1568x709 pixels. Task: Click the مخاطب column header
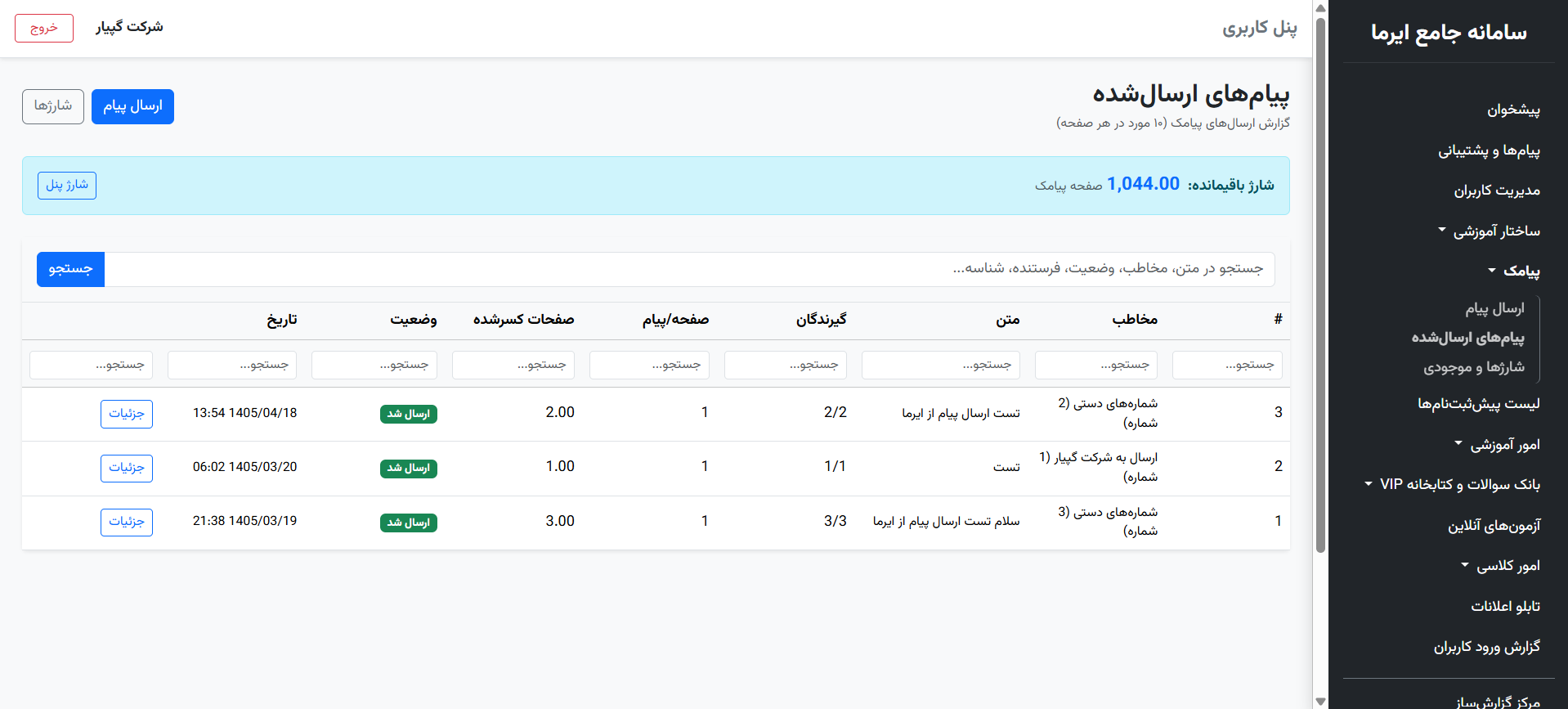[x=1135, y=320]
